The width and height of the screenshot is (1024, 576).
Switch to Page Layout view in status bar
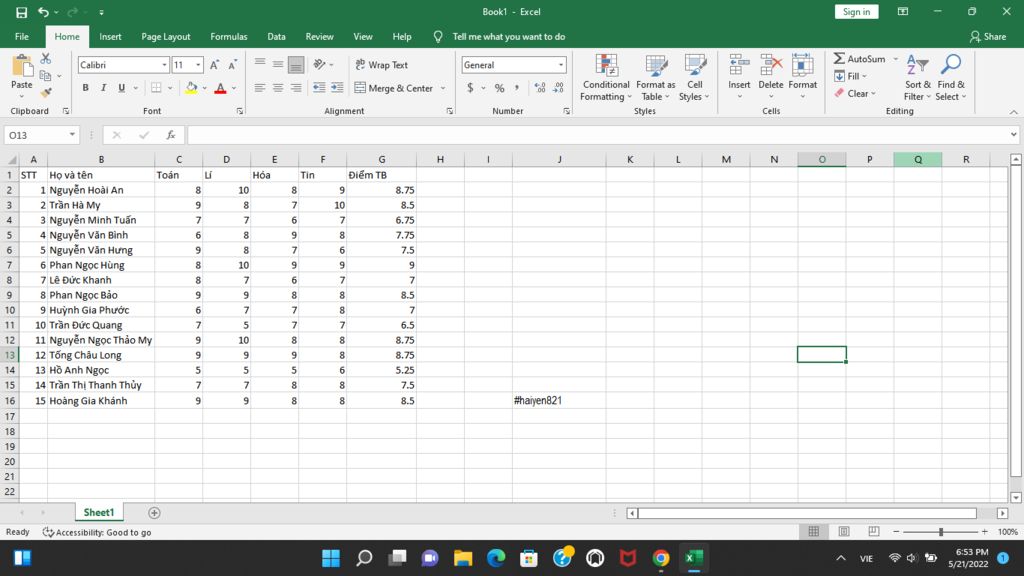844,532
